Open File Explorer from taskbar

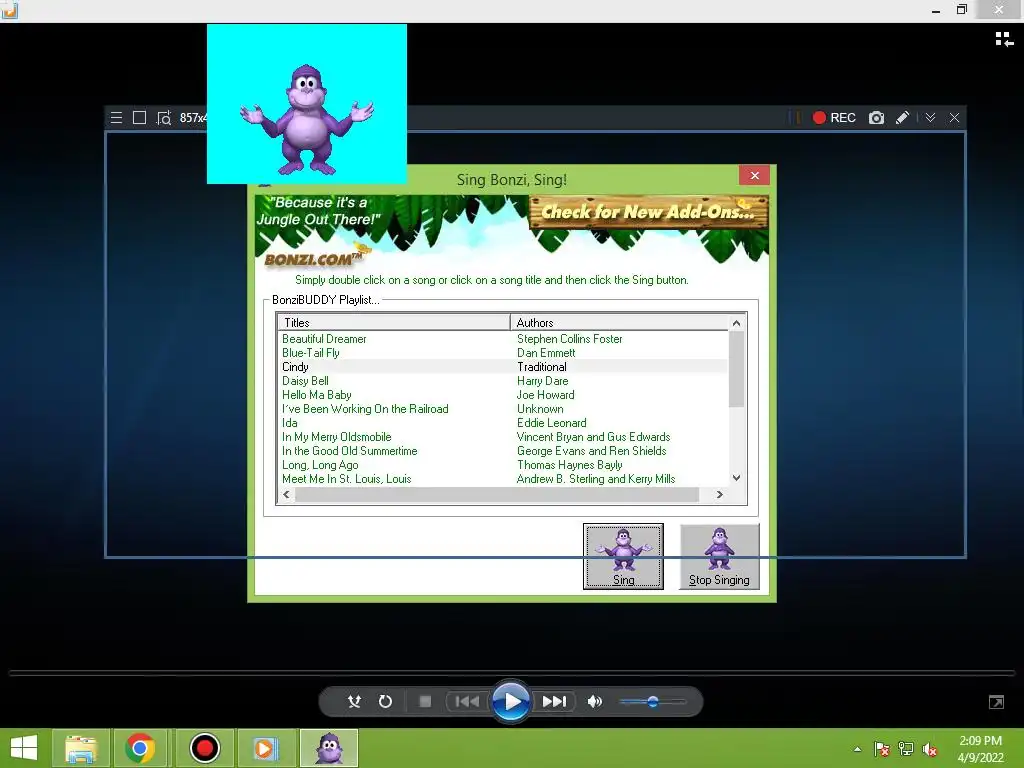coord(80,748)
